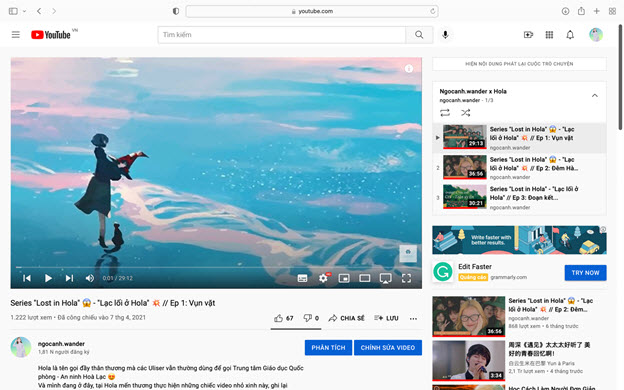Open notifications bell

click(570, 35)
